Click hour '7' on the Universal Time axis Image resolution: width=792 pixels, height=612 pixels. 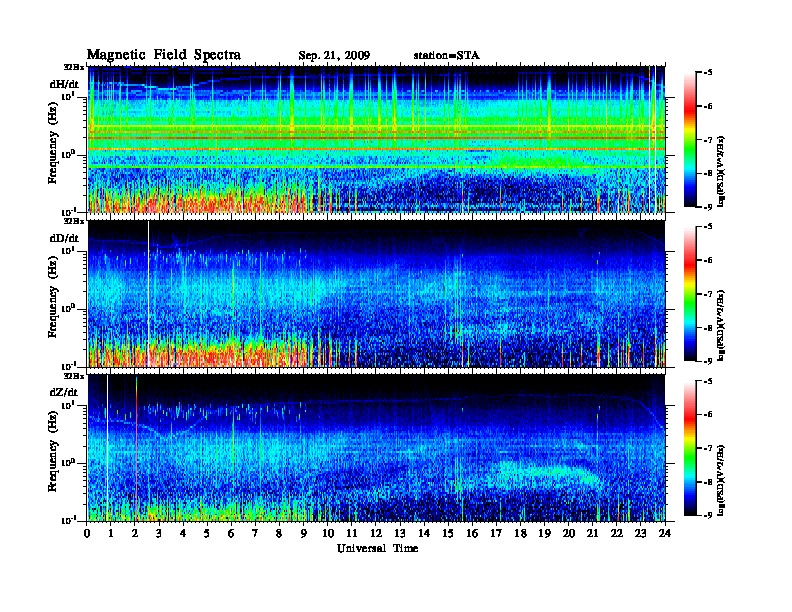click(256, 533)
